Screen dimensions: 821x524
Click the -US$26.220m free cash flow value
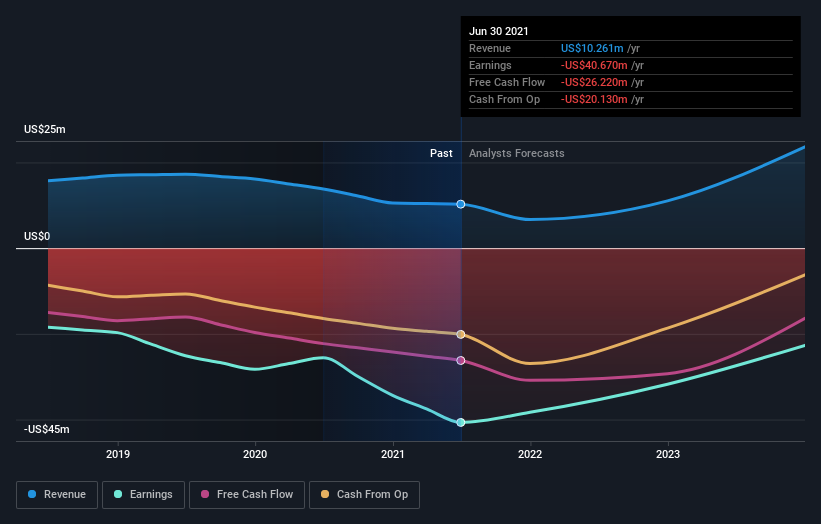(x=594, y=82)
